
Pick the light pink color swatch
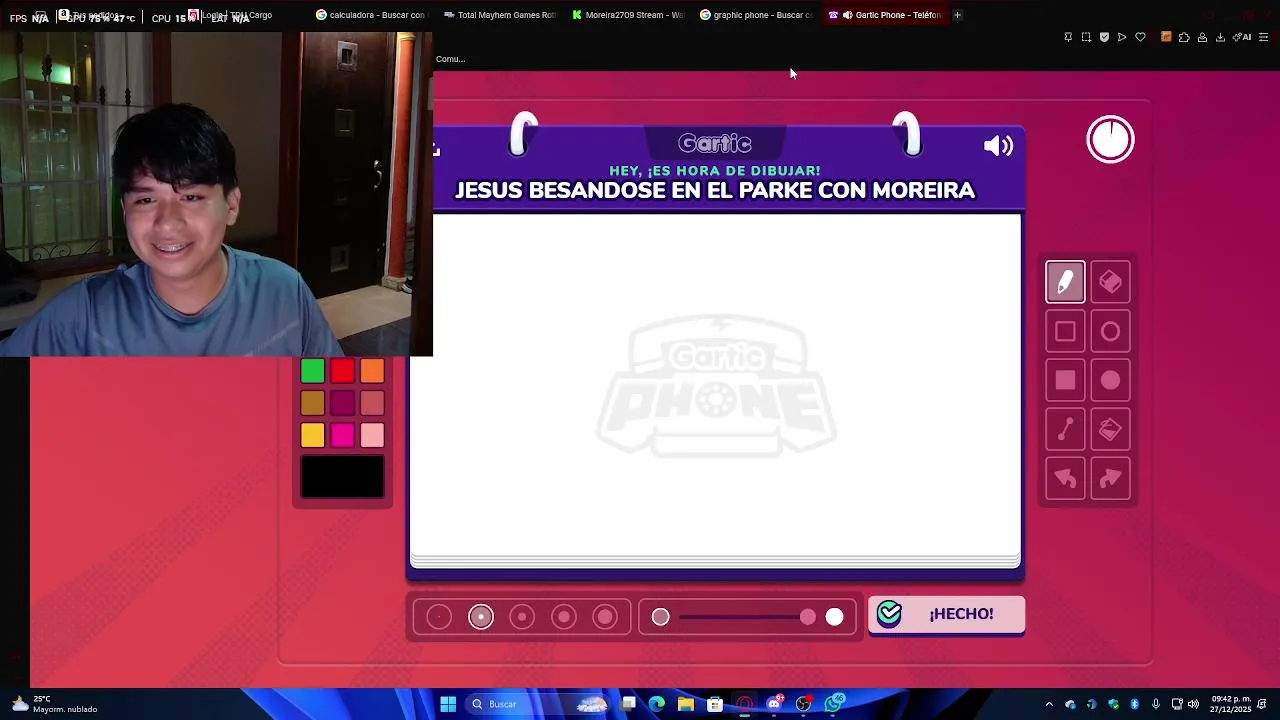point(372,435)
